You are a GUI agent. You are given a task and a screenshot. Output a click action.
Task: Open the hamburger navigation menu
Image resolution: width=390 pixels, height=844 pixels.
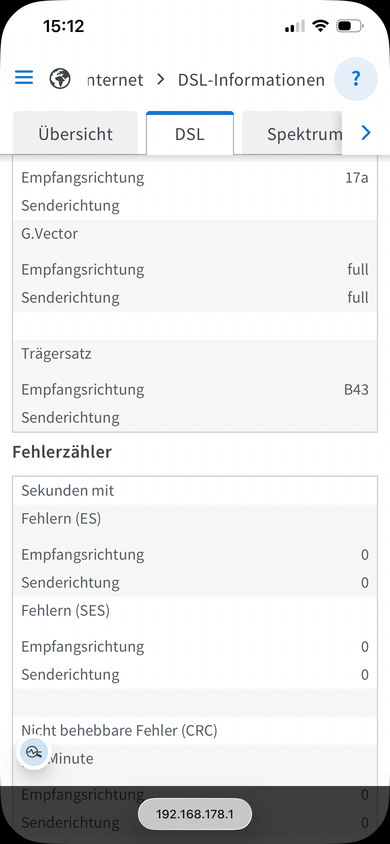pos(24,78)
